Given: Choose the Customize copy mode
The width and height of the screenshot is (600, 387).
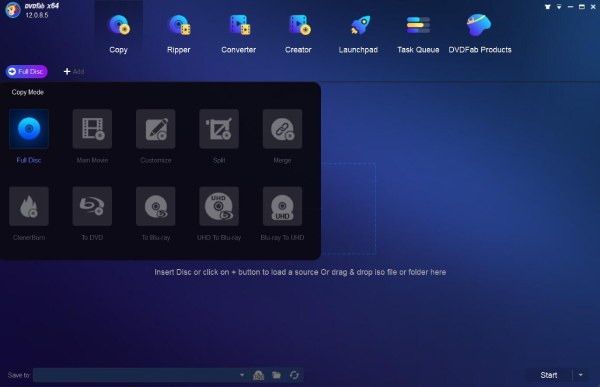Looking at the screenshot, I should click(x=156, y=129).
